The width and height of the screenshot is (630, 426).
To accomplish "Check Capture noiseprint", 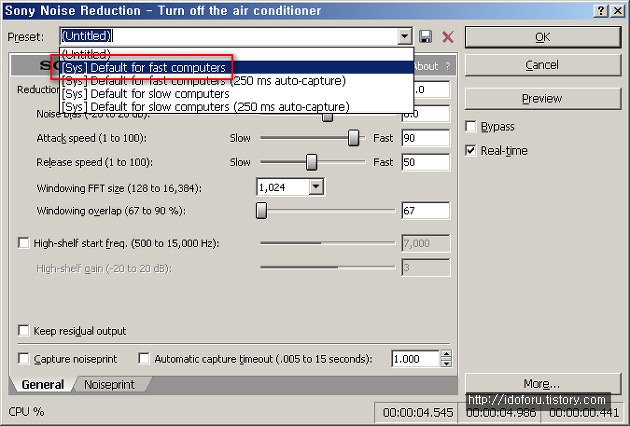I will 24,358.
